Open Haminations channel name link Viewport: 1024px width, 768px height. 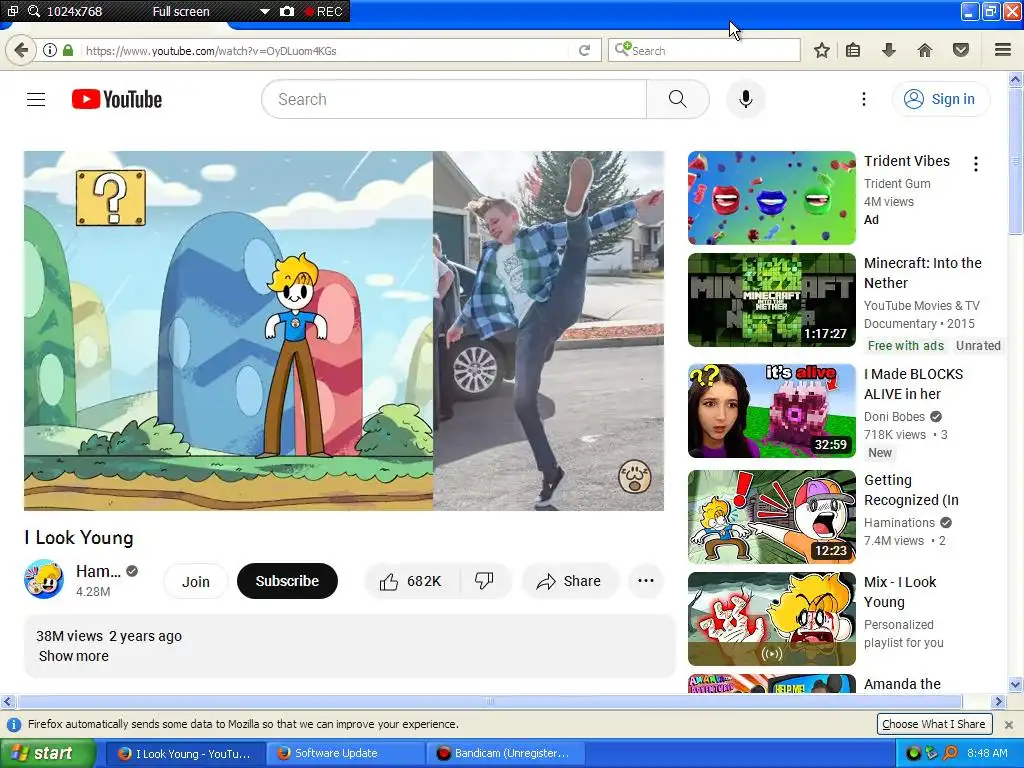coord(98,571)
